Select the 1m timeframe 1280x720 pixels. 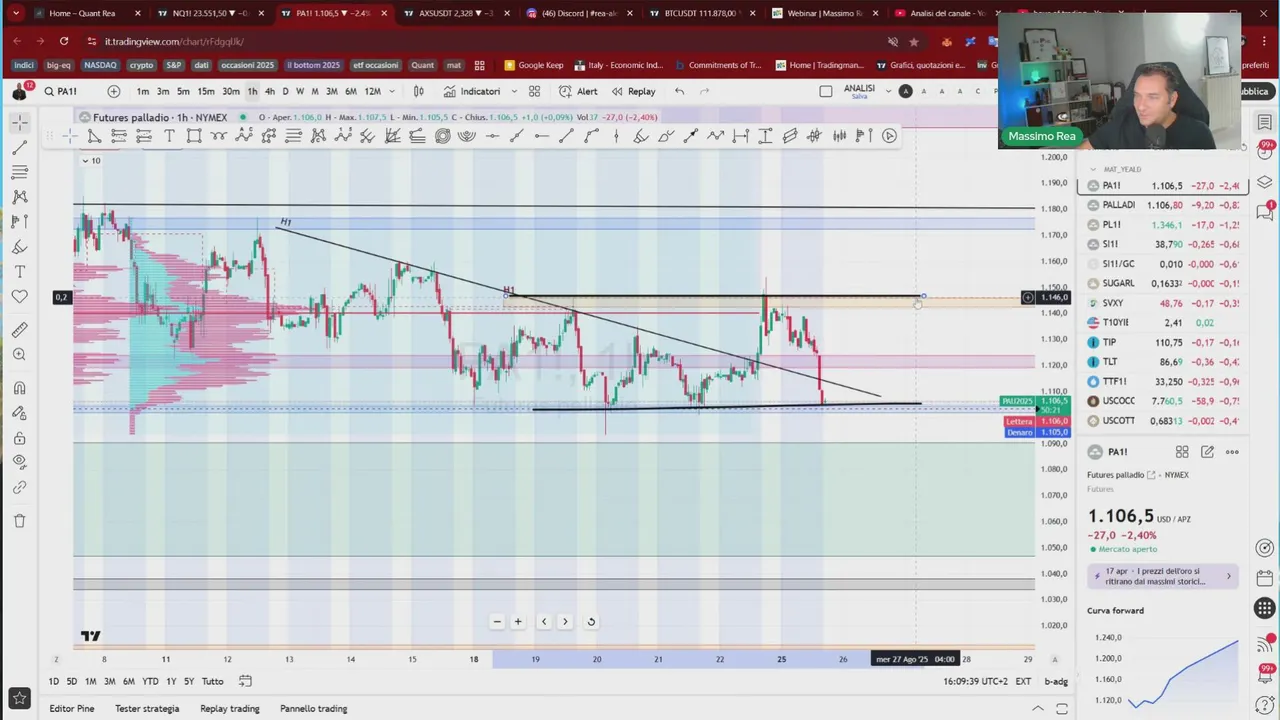(143, 91)
